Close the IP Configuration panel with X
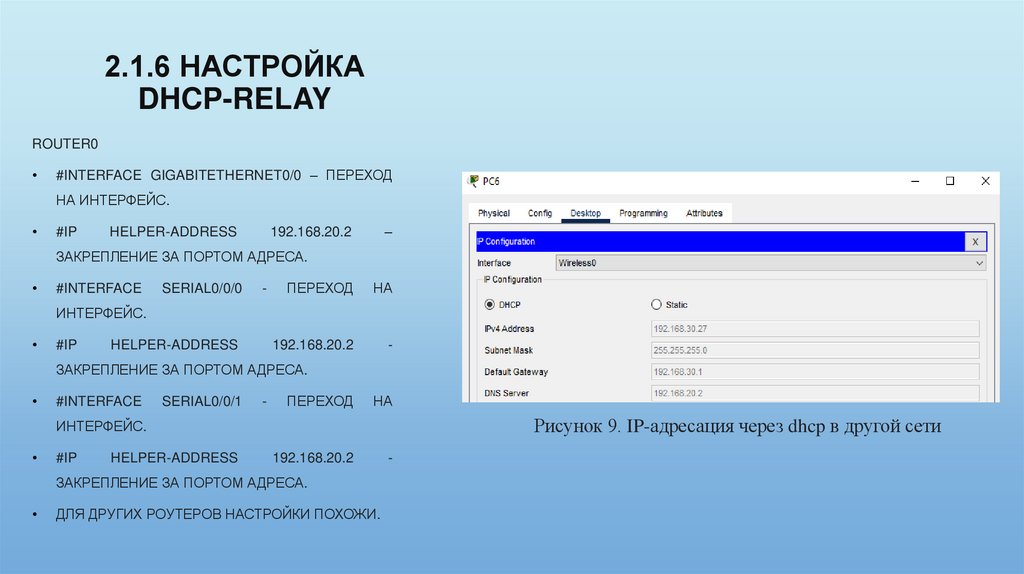This screenshot has width=1024, height=574. [x=975, y=242]
